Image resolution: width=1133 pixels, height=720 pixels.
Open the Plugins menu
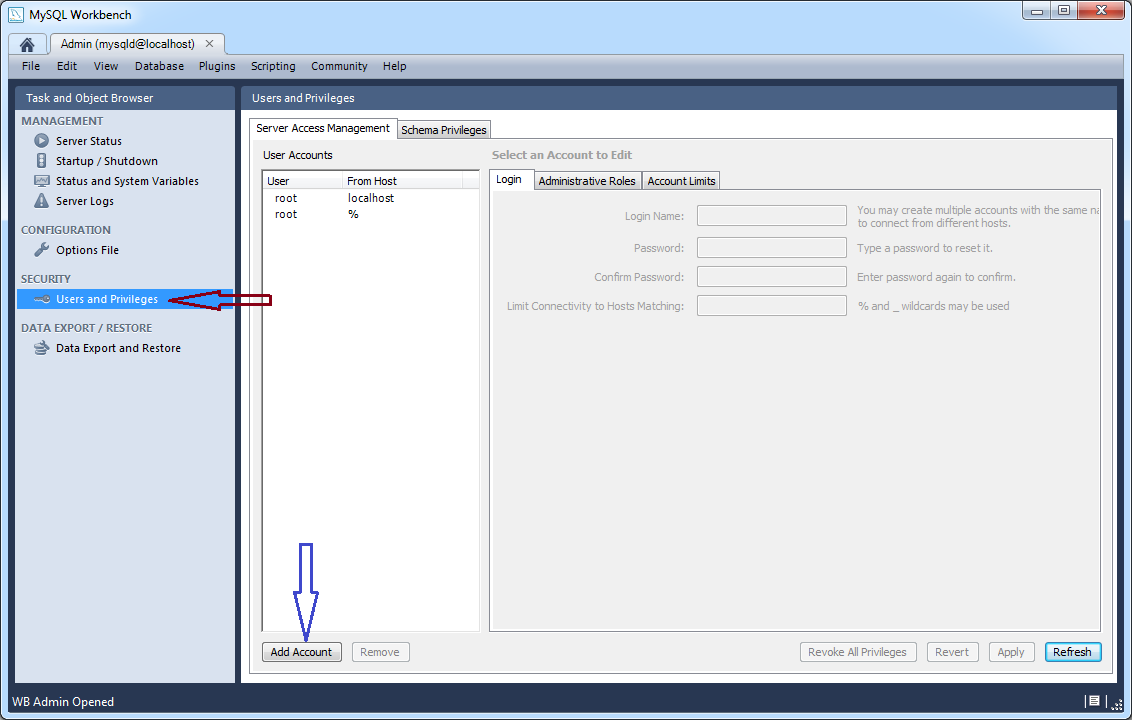(217, 66)
